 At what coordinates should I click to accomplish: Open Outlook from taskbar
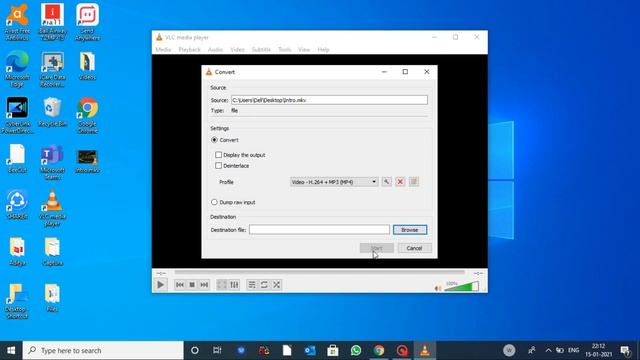tap(310, 350)
